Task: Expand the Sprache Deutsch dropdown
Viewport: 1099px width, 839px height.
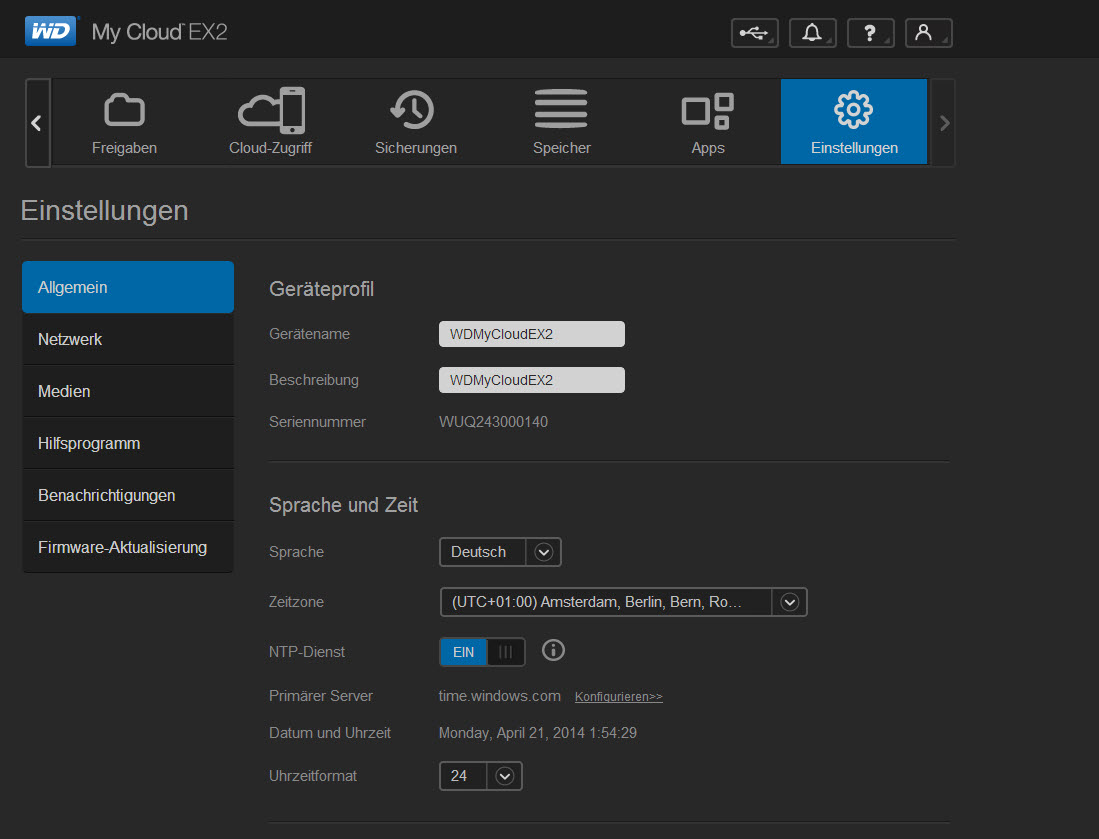Action: pos(500,552)
